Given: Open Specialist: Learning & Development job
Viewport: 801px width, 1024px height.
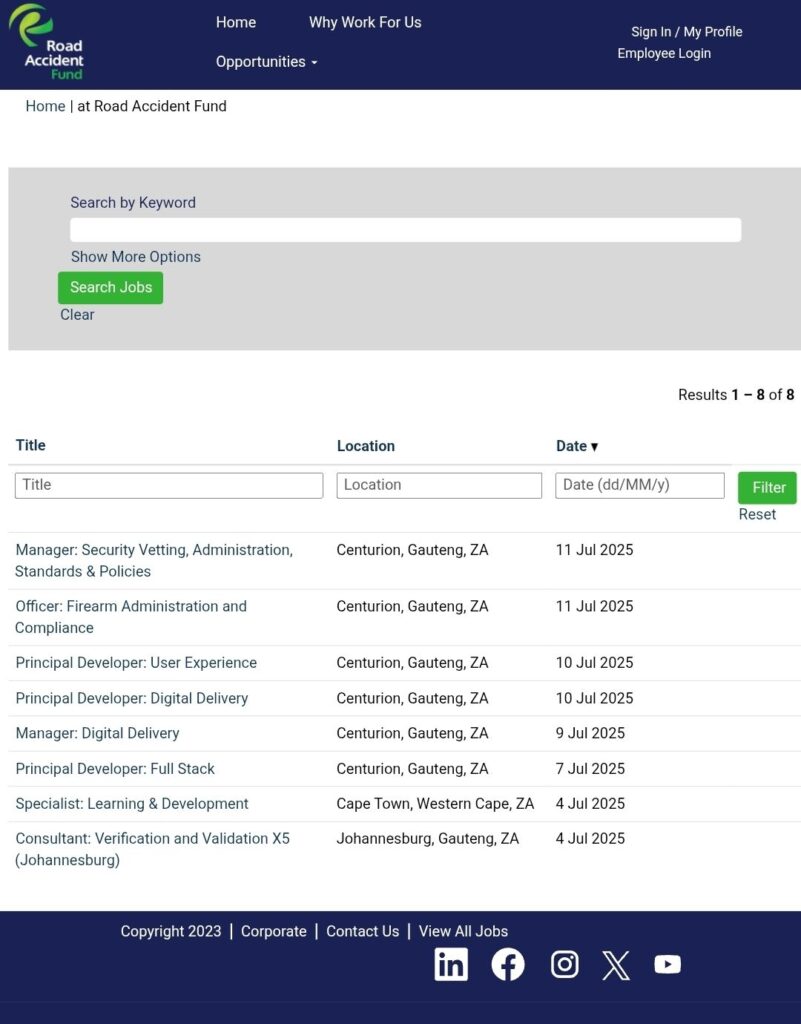Looking at the screenshot, I should pyautogui.click(x=132, y=804).
